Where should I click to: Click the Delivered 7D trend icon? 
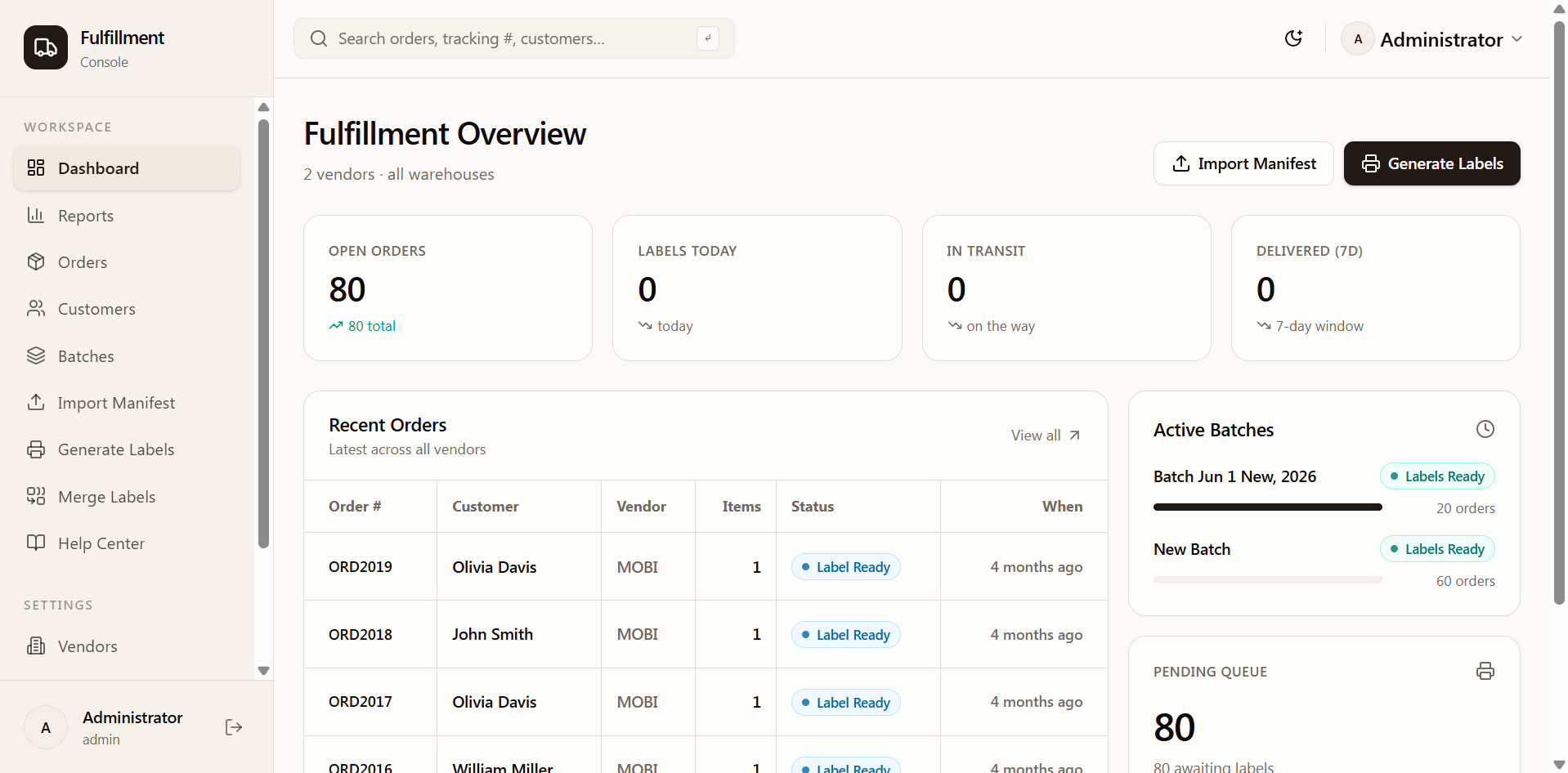[x=1264, y=325]
